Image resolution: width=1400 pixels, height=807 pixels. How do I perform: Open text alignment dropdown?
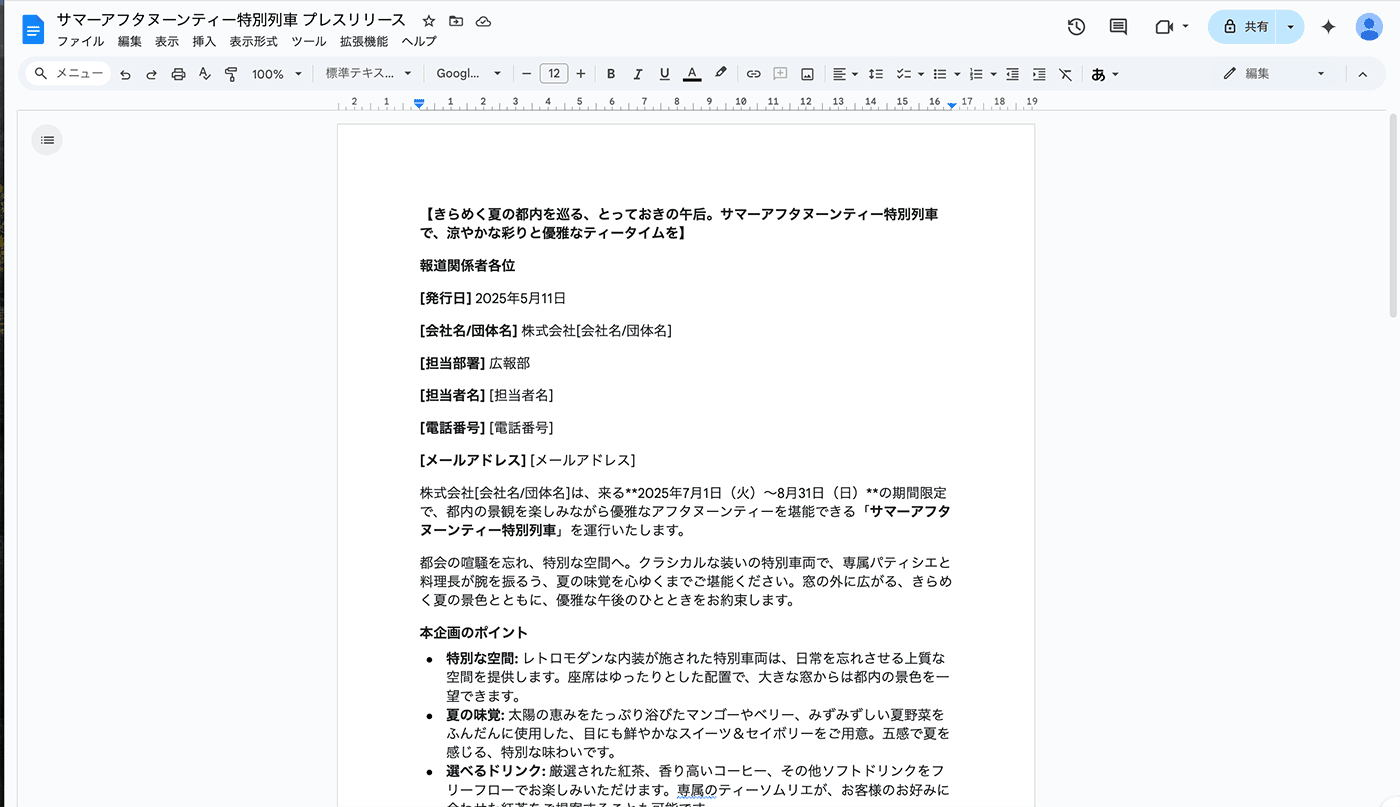point(845,74)
